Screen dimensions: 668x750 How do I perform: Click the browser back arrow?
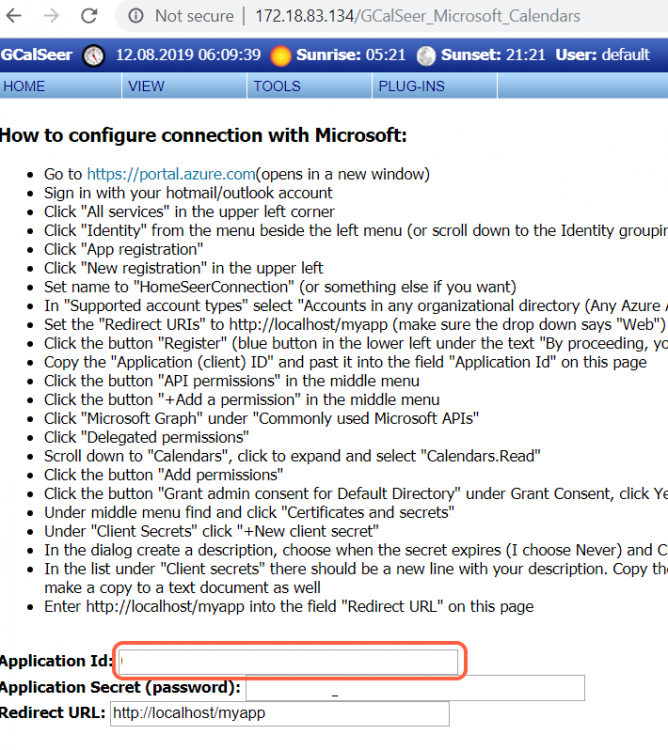coord(13,16)
